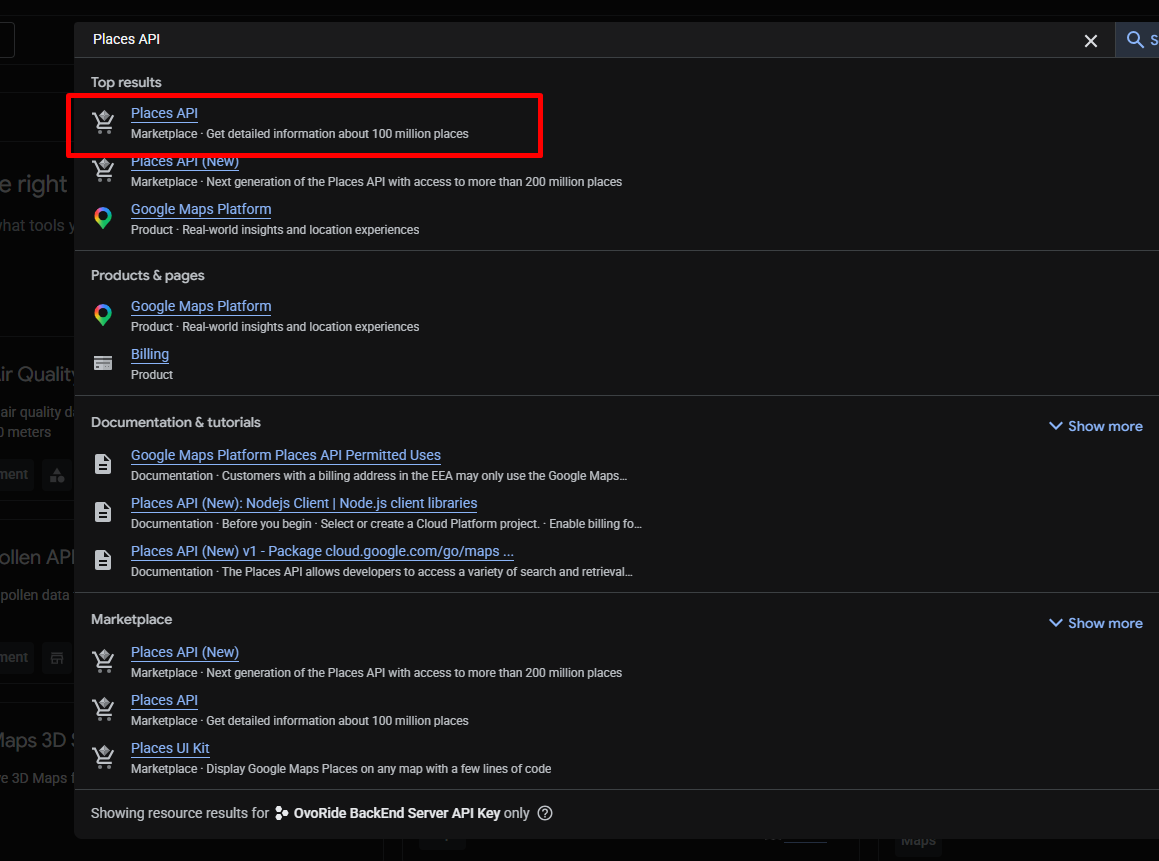This screenshot has width=1159, height=861.
Task: Click the 'Top results' heading
Action: pyautogui.click(x=126, y=82)
